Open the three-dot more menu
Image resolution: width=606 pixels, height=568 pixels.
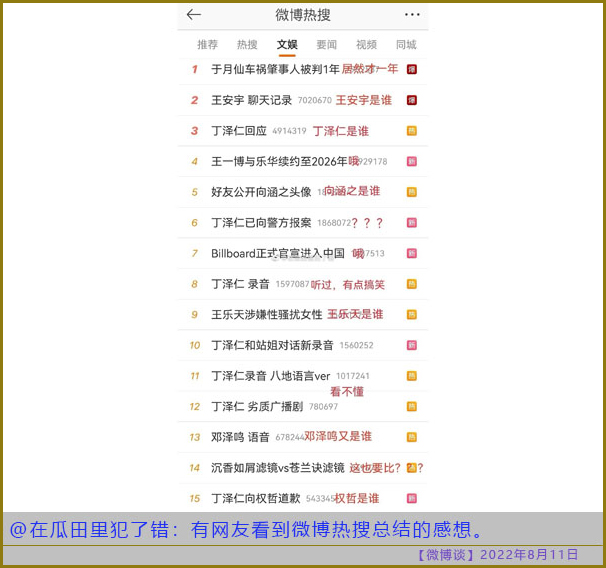pos(412,15)
